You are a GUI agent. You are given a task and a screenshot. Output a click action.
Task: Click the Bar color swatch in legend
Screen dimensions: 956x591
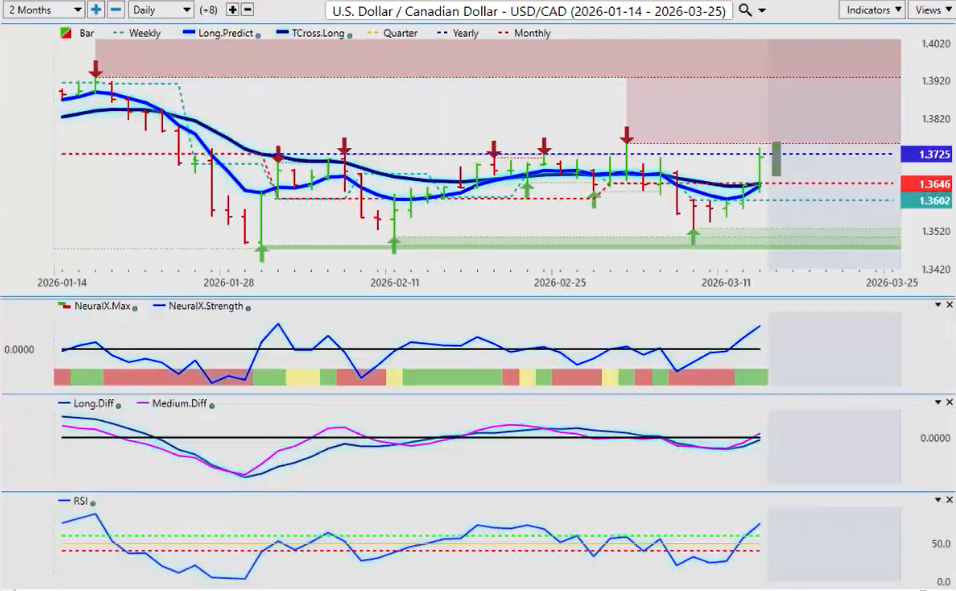click(66, 33)
